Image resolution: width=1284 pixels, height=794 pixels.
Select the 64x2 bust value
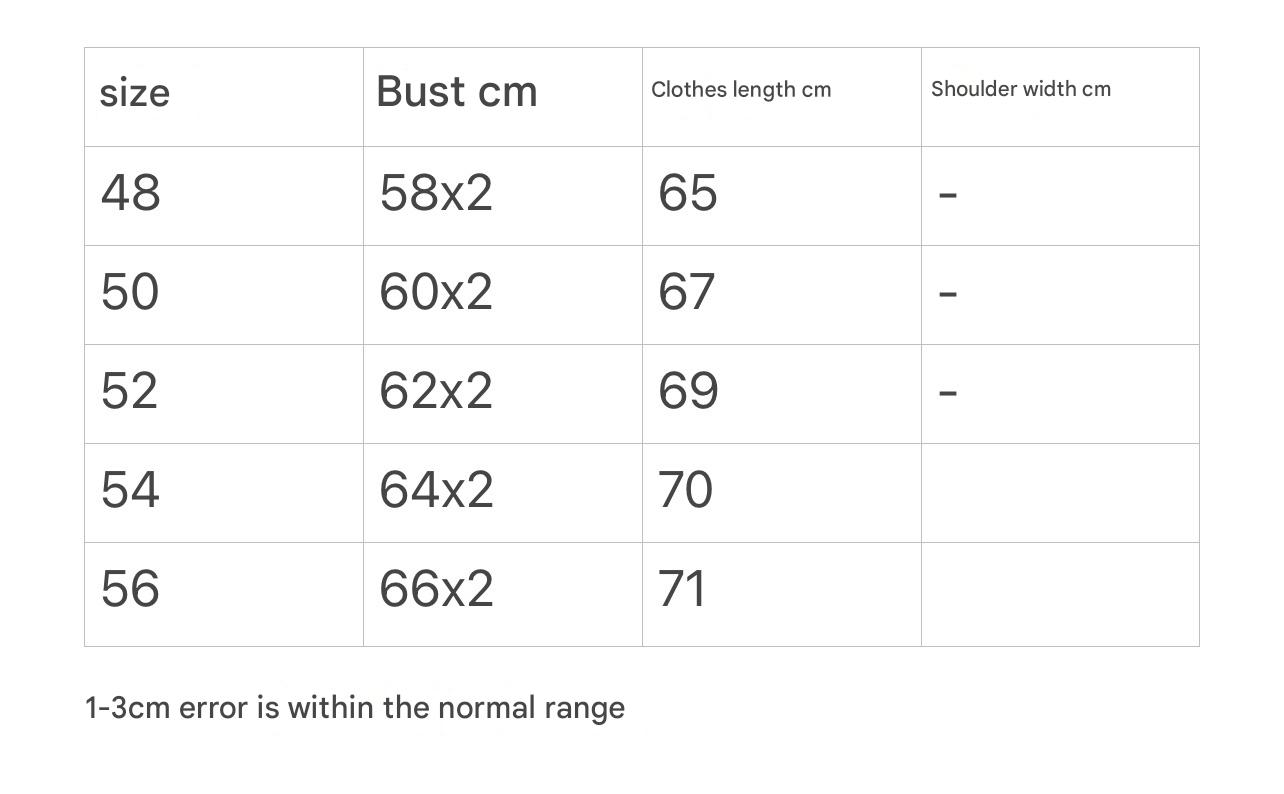coord(436,489)
